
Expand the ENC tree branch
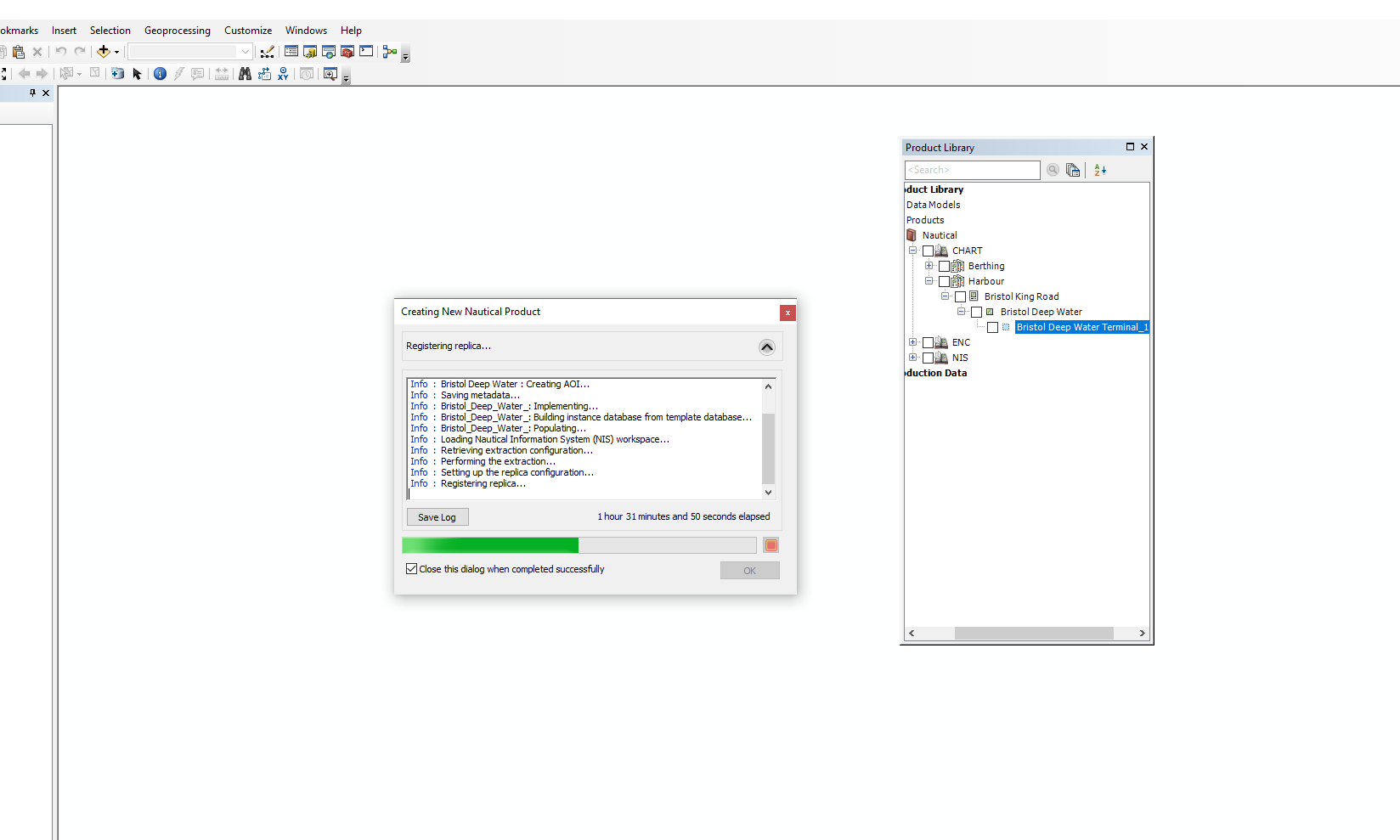[x=912, y=341]
